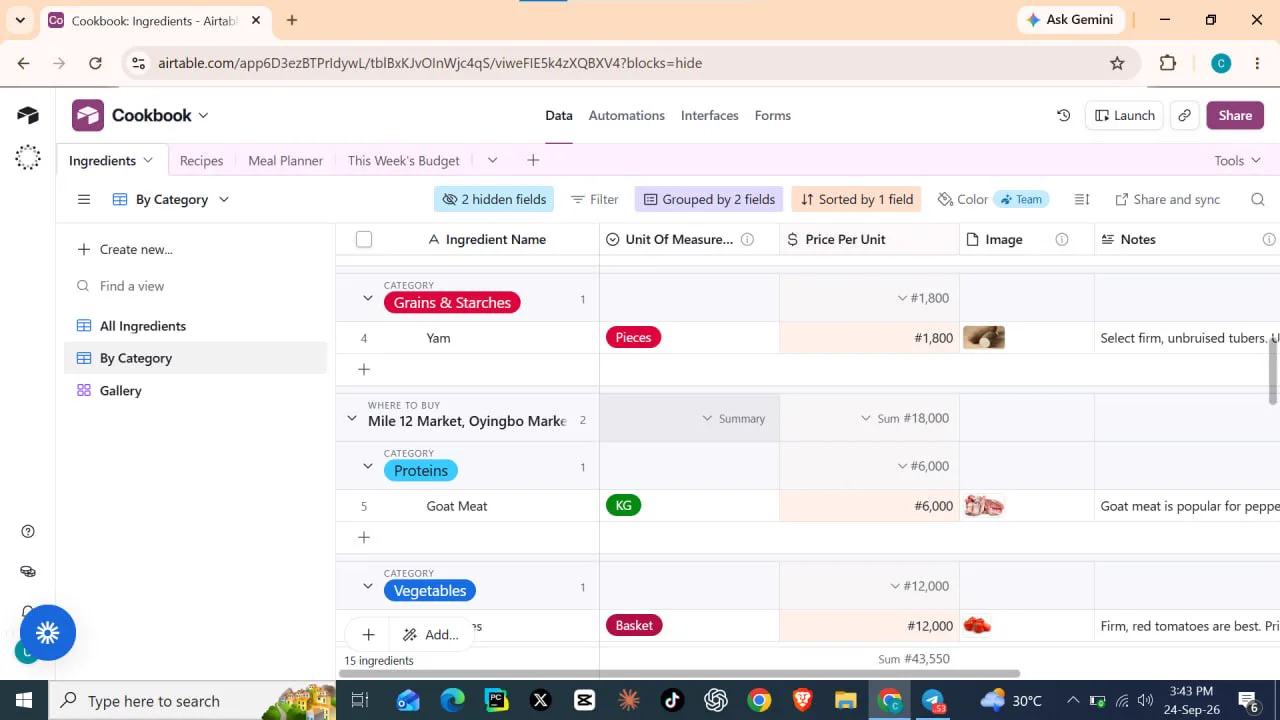Viewport: 1280px width, 720px height.
Task: Open the Automations tab
Action: point(626,115)
